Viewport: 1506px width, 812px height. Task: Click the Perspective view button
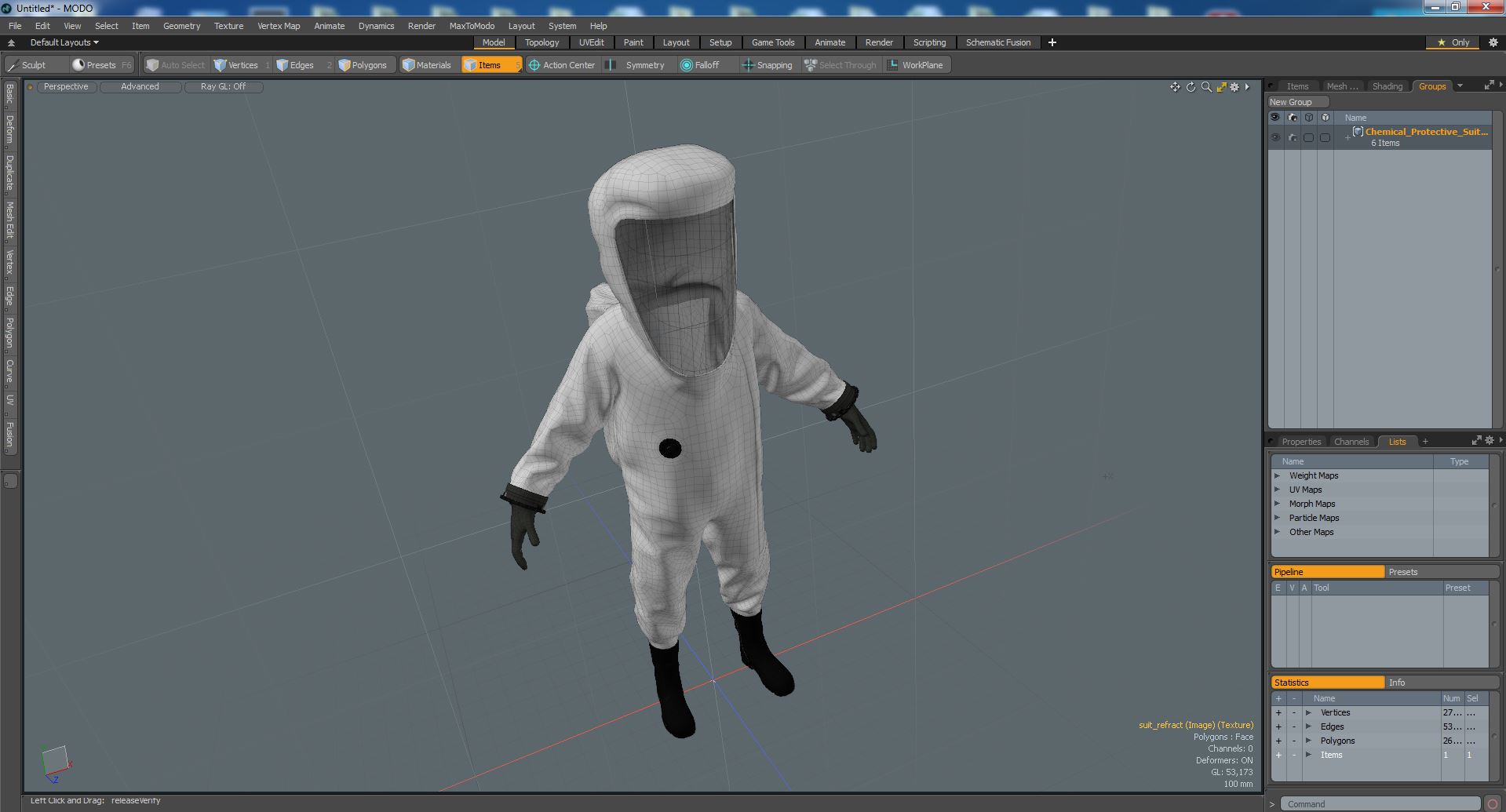(66, 86)
